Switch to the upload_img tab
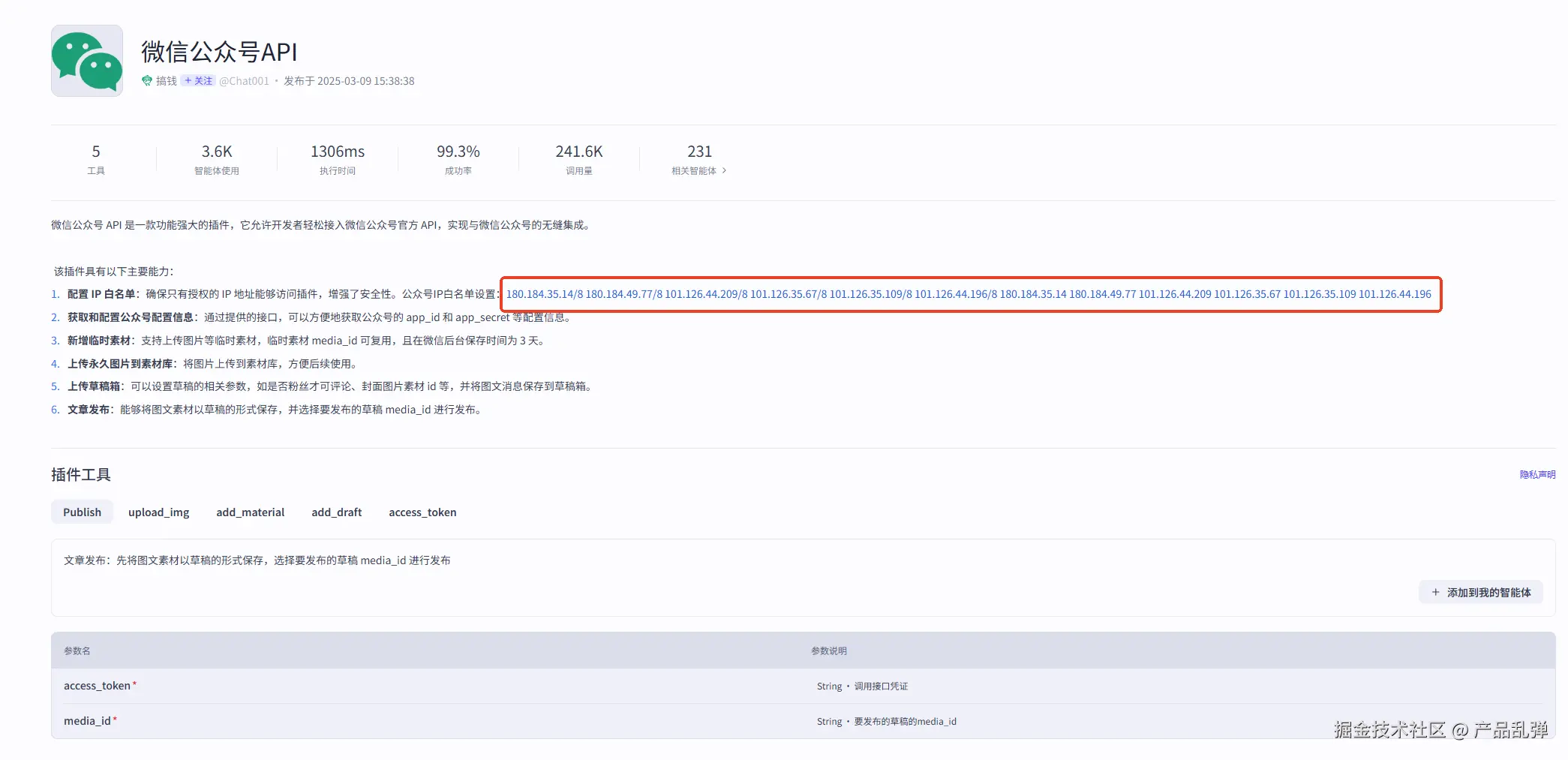 158,512
